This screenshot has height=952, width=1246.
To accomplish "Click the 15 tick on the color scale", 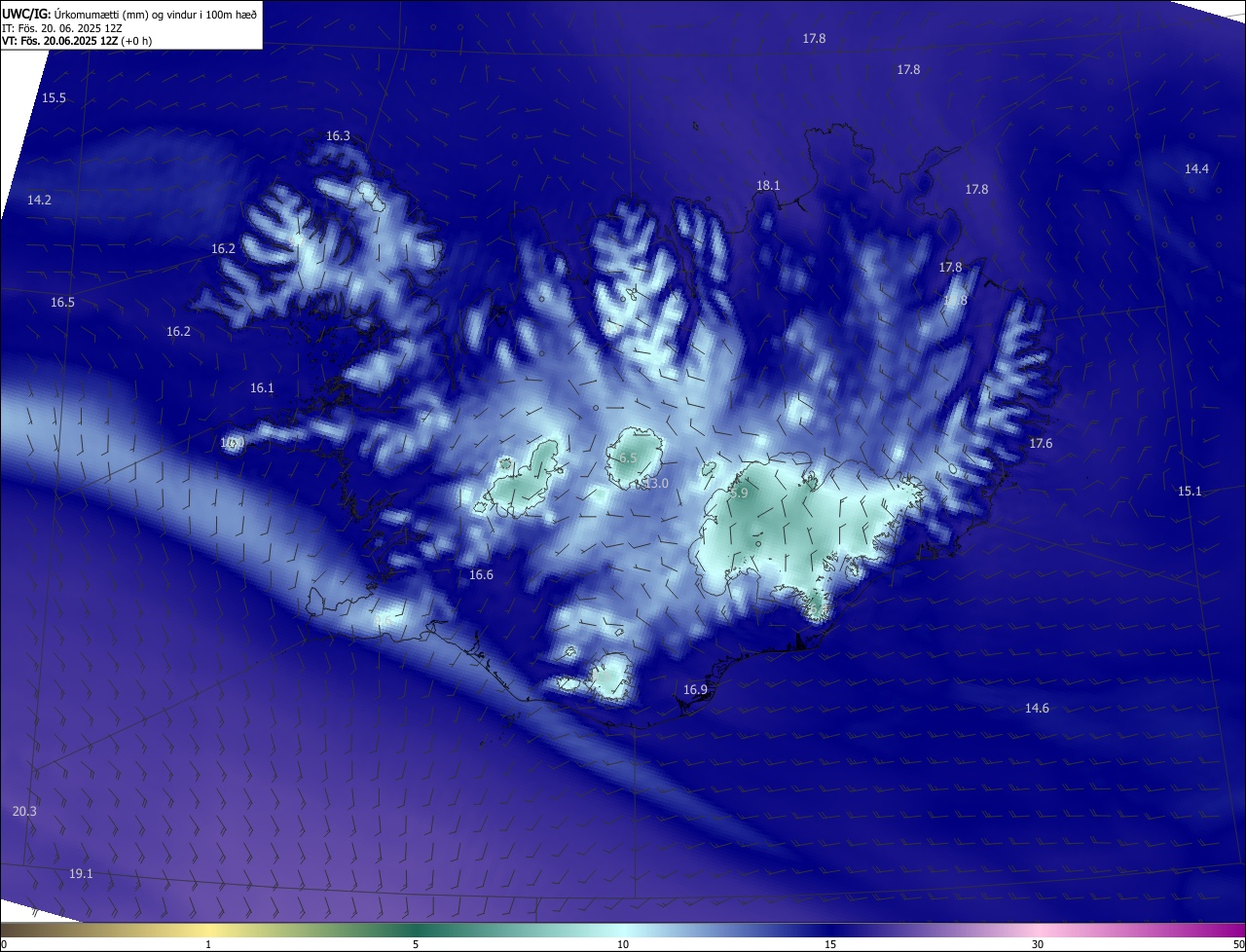I will (830, 944).
